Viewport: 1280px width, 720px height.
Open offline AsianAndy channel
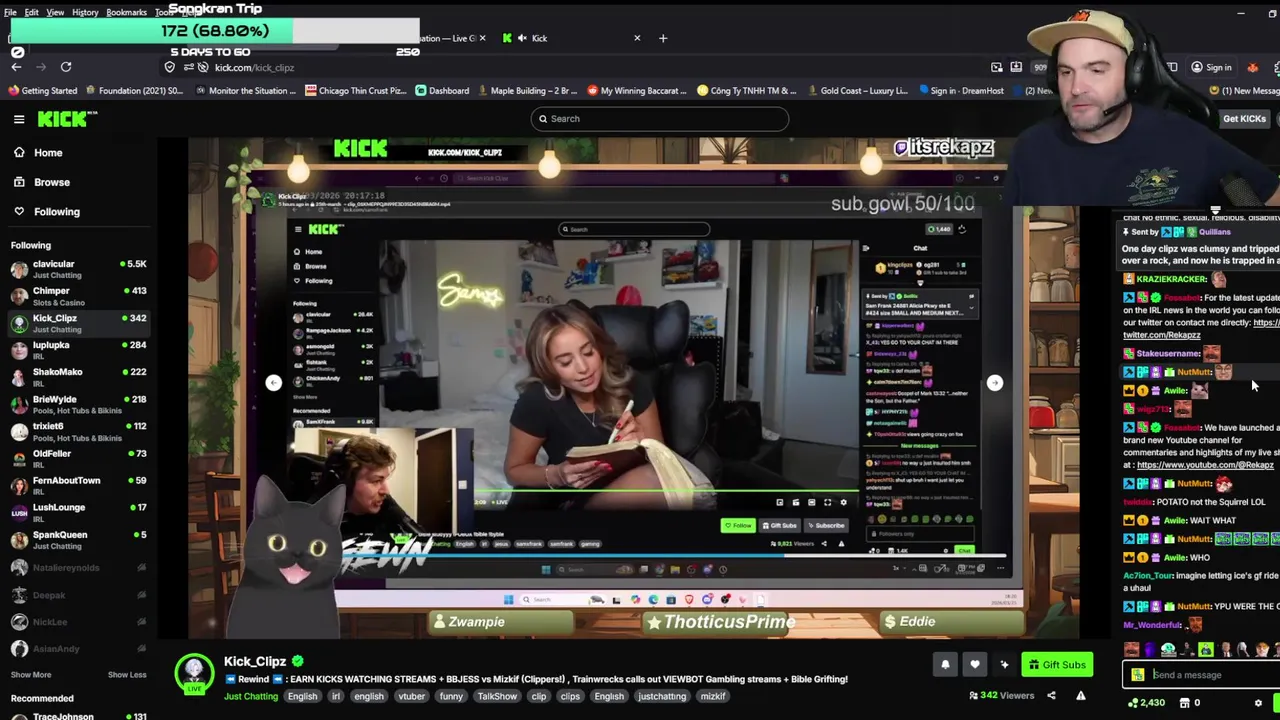pyautogui.click(x=78, y=649)
